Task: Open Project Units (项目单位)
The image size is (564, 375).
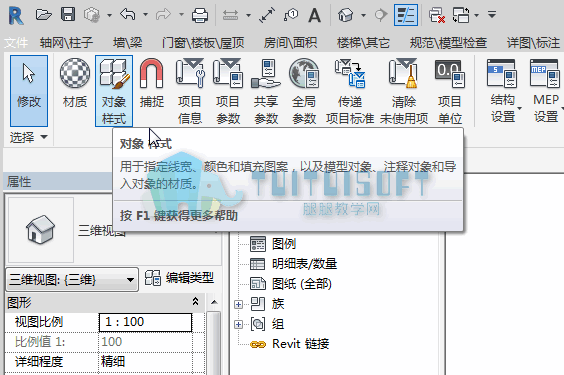Action: click(450, 90)
